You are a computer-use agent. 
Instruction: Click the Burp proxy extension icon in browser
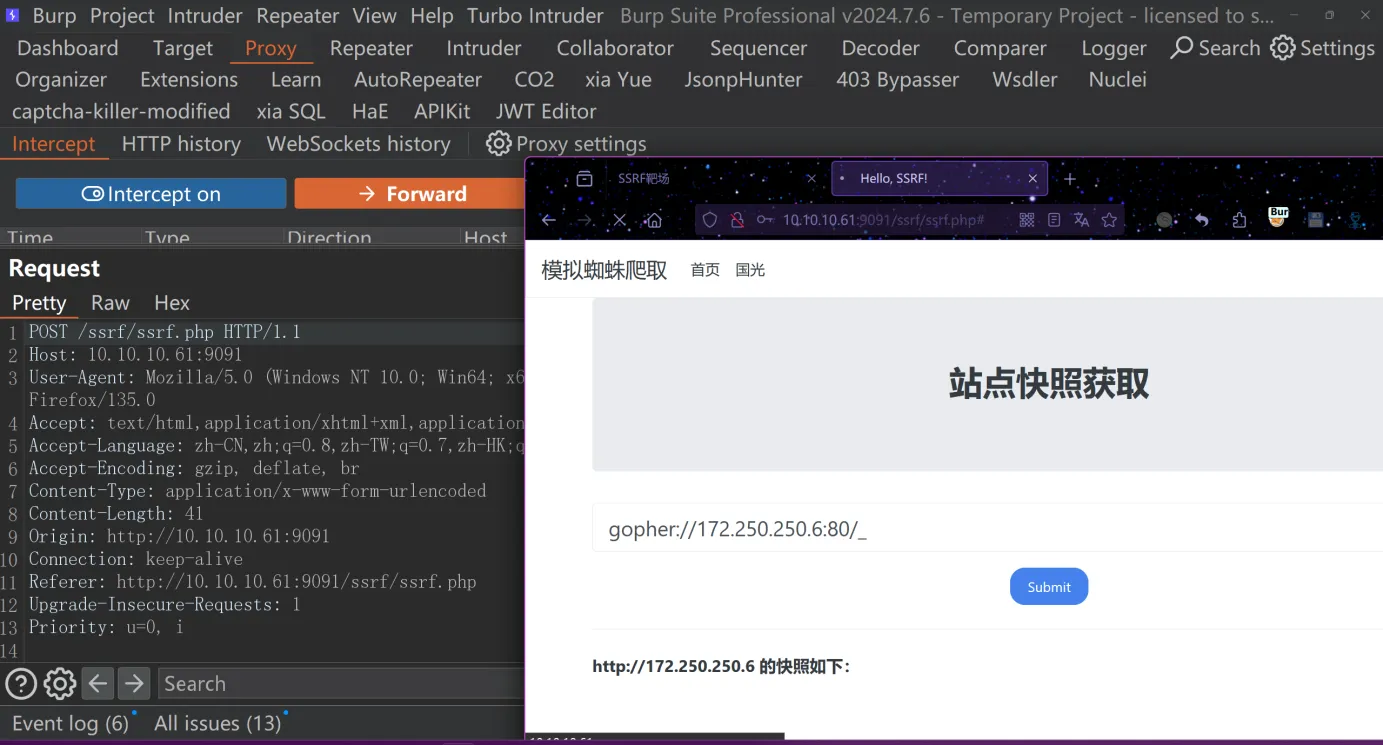pyautogui.click(x=1278, y=217)
